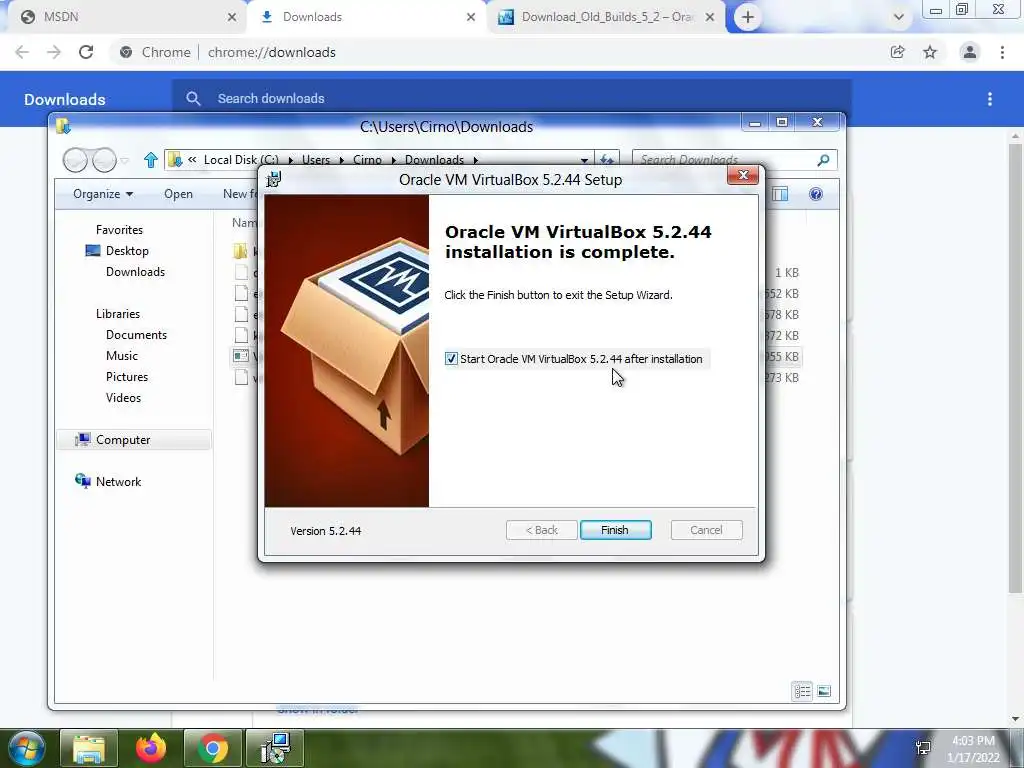This screenshot has height=768, width=1024.
Task: Click Explorer window folder title icon
Action: (x=63, y=126)
